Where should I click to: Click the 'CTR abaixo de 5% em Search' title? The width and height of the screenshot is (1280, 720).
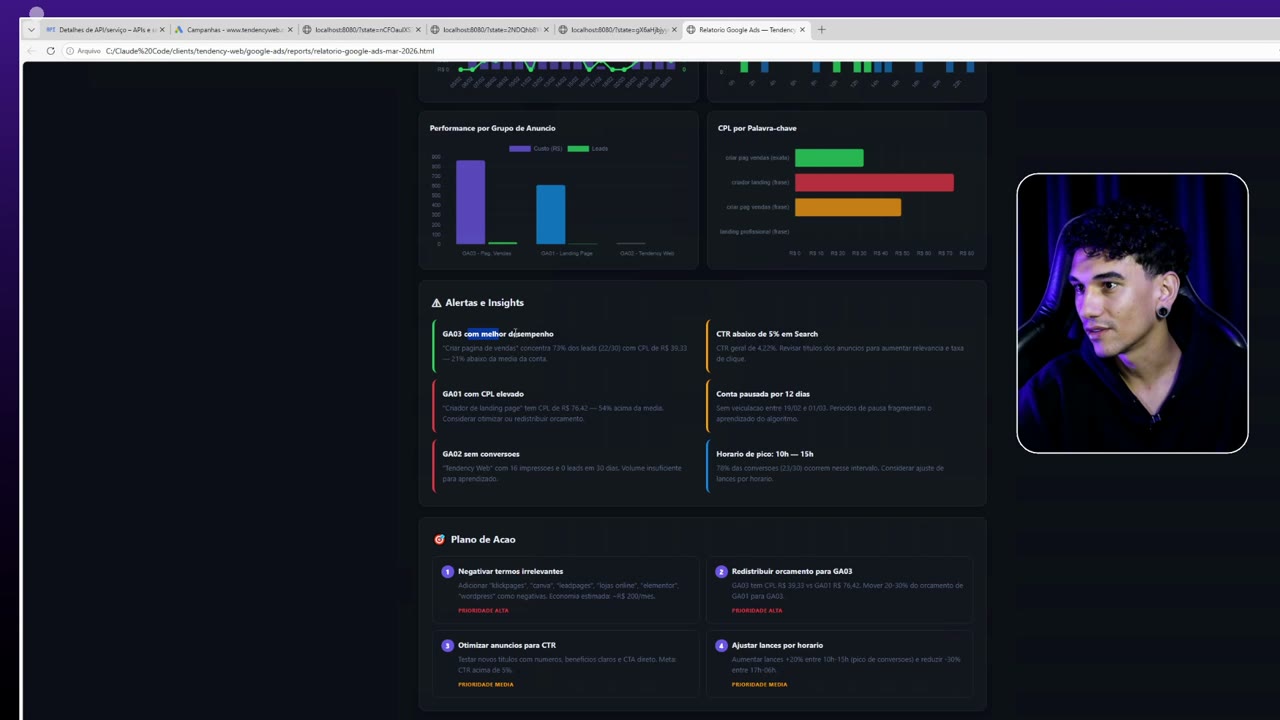[767, 334]
